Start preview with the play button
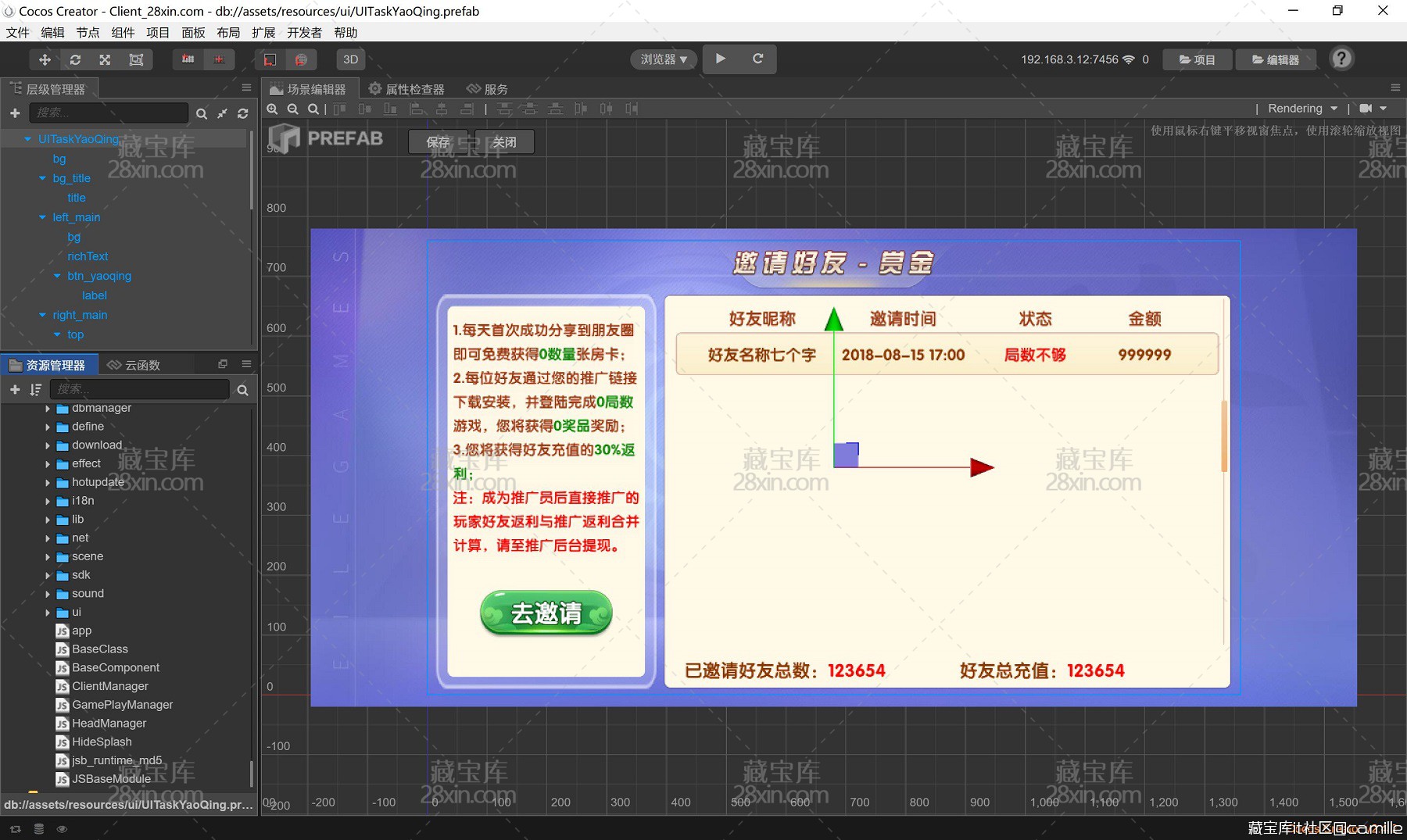 coord(721,59)
